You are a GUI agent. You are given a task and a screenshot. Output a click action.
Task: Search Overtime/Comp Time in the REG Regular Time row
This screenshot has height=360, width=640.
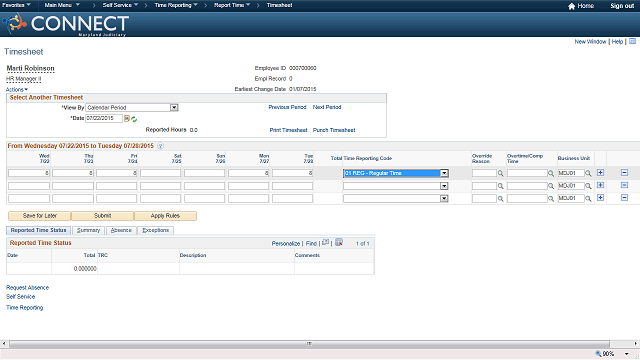[551, 173]
